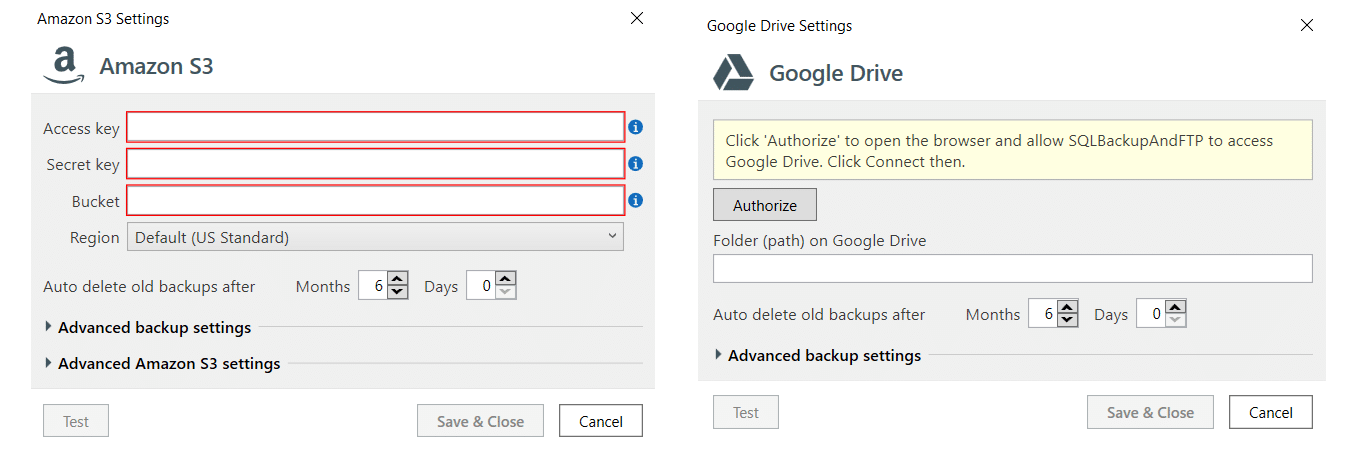This screenshot has height=450, width=1350.
Task: Focus the Google Drive folder path field
Action: pyautogui.click(x=1012, y=268)
